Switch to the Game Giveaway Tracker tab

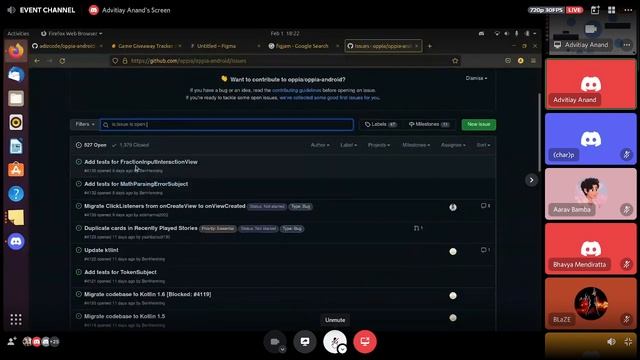pyautogui.click(x=146, y=46)
